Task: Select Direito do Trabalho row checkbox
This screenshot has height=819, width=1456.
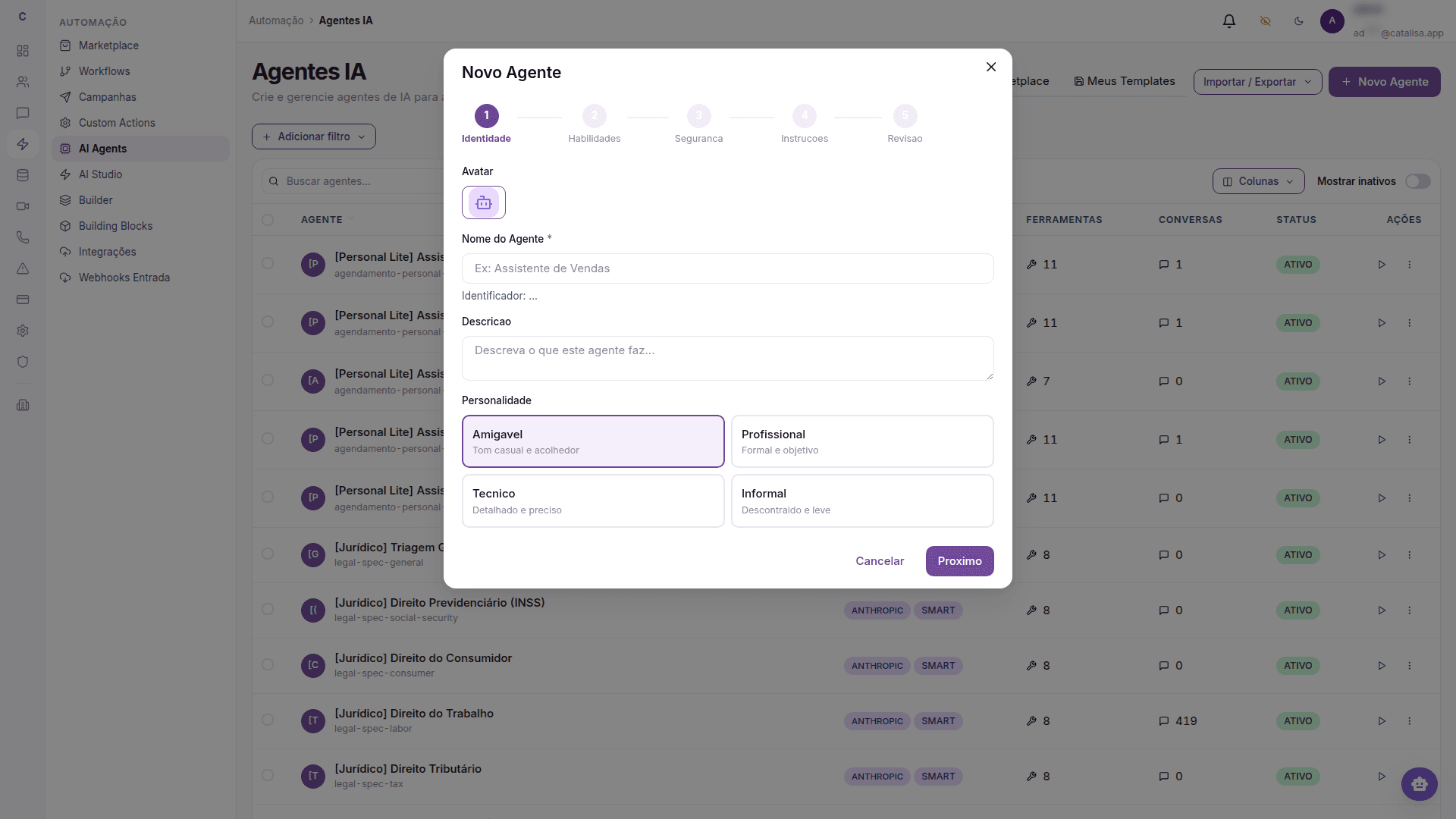Action: 268,720
